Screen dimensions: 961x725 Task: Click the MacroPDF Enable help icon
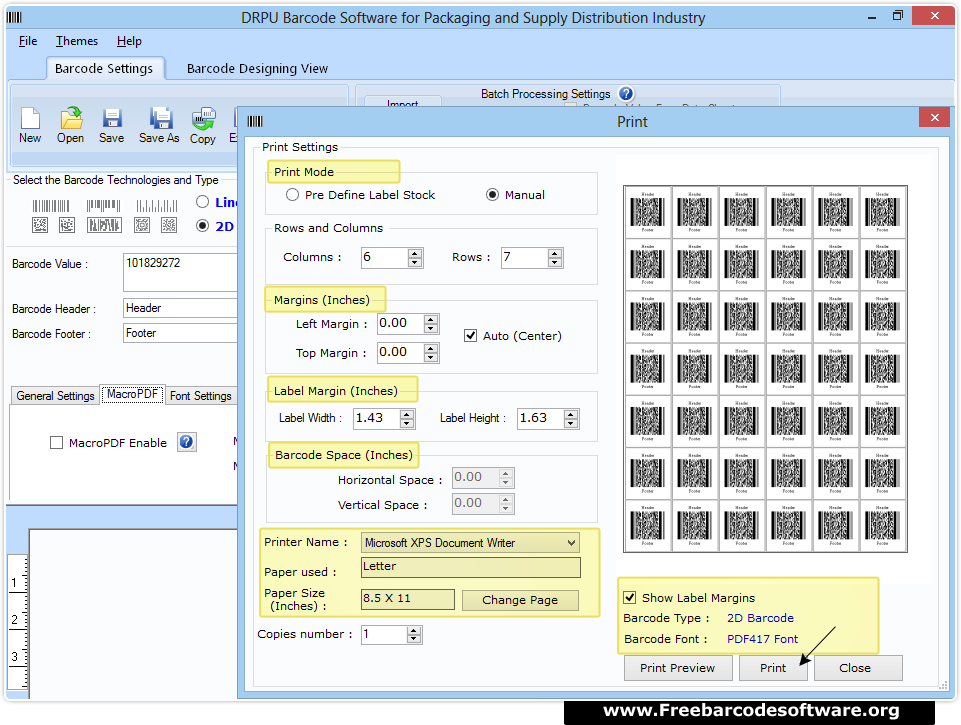(x=187, y=442)
